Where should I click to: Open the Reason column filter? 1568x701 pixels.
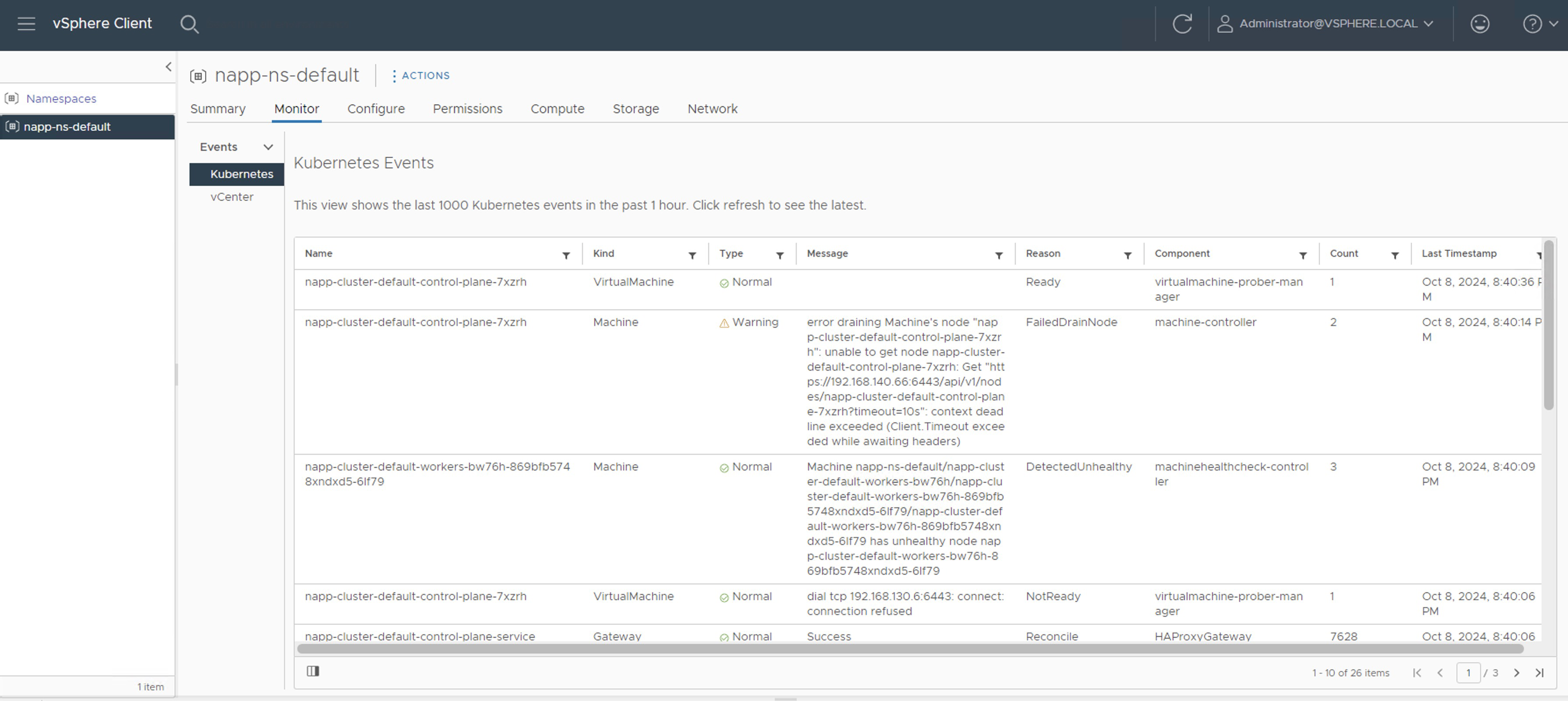pos(1127,255)
